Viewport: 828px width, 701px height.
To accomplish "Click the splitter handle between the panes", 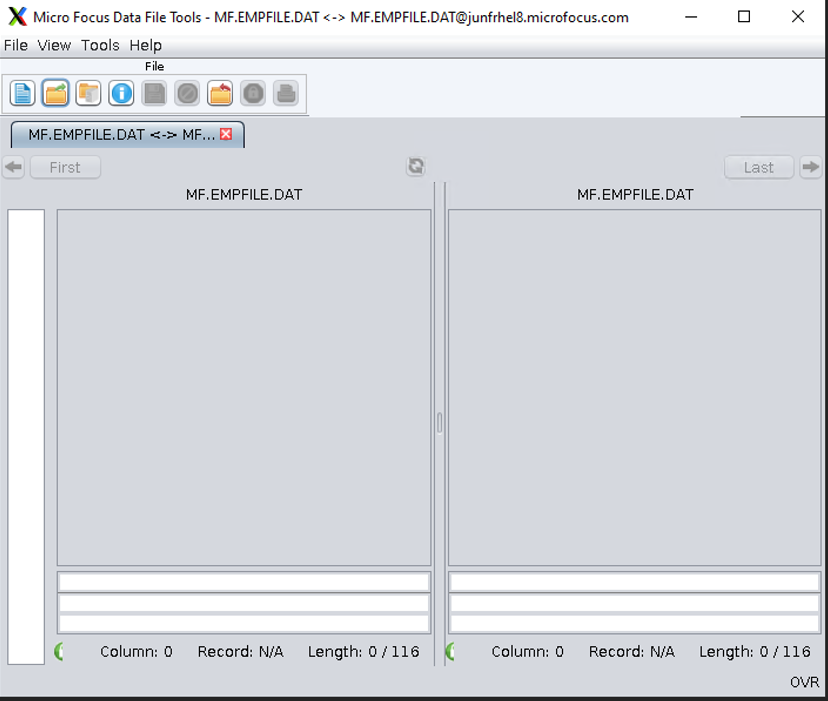I will [x=439, y=423].
